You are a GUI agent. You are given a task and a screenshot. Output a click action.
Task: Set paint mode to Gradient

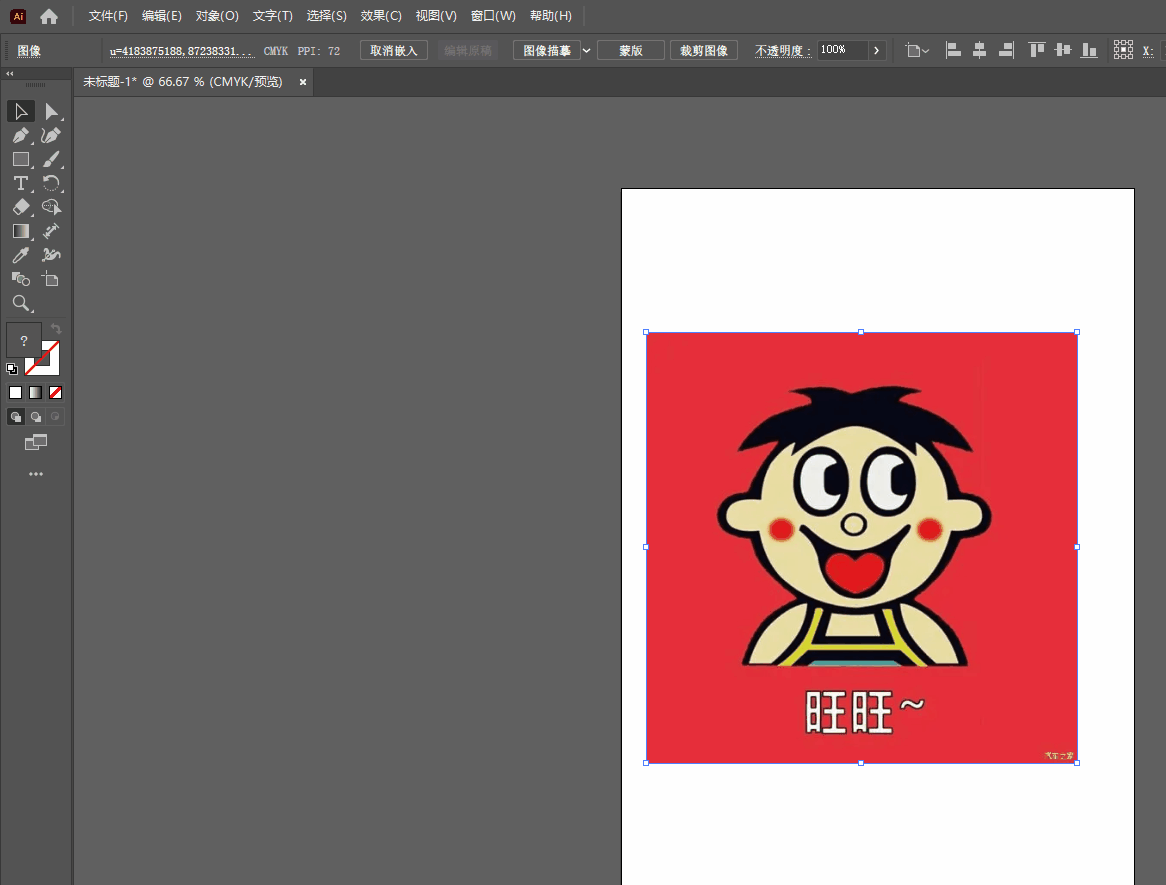pyautogui.click(x=35, y=393)
